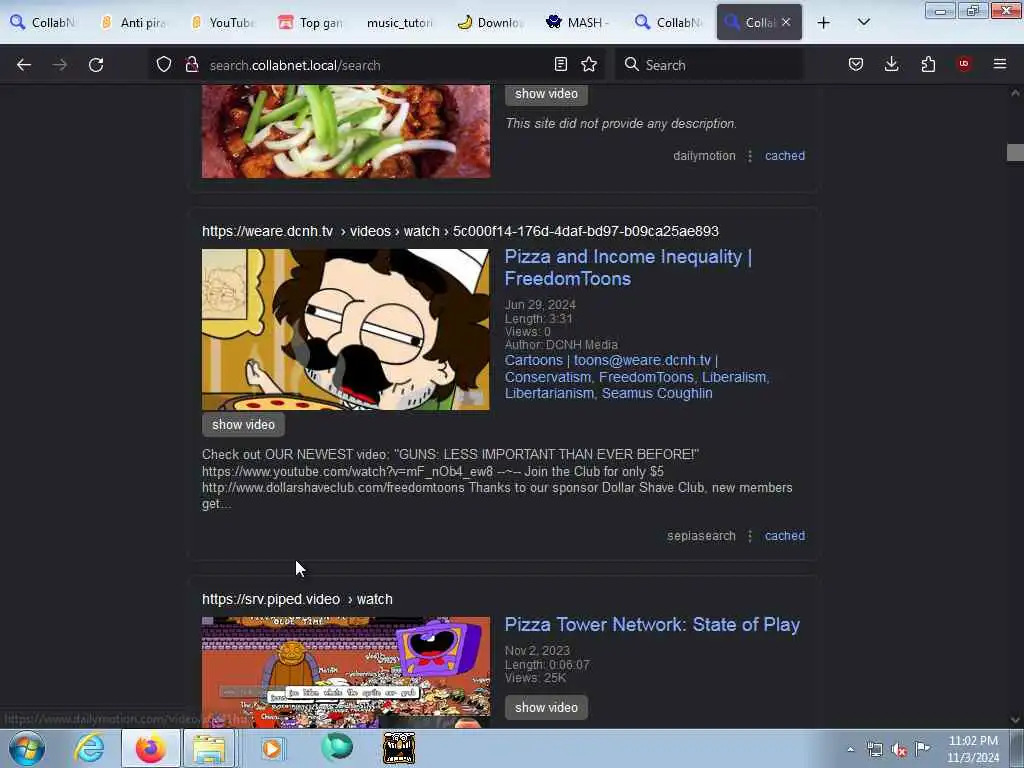The image size is (1024, 768).
Task: Open a new browser tab
Action: pos(824,23)
